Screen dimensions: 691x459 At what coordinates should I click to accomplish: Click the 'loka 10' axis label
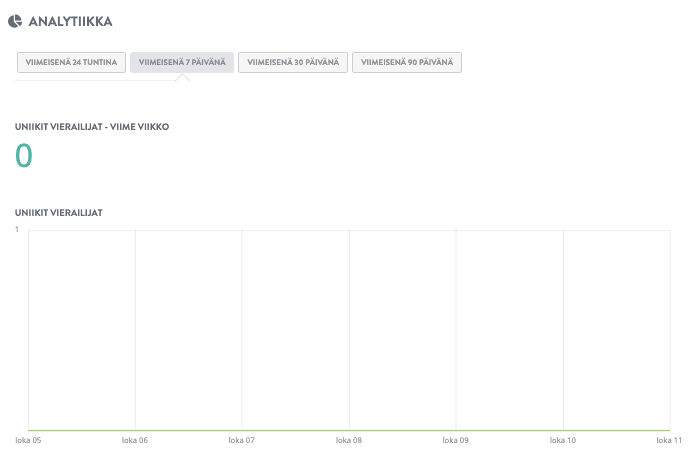pos(563,440)
